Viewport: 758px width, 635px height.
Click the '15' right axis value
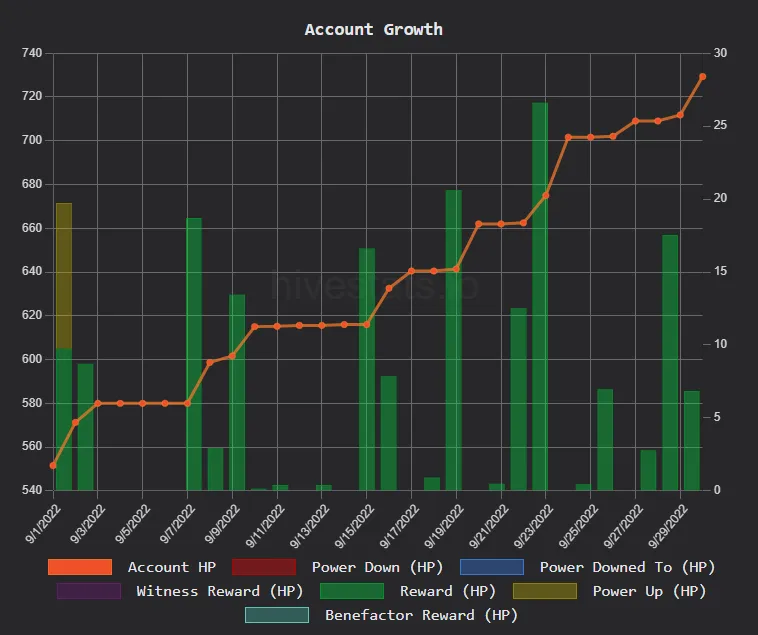tap(720, 271)
